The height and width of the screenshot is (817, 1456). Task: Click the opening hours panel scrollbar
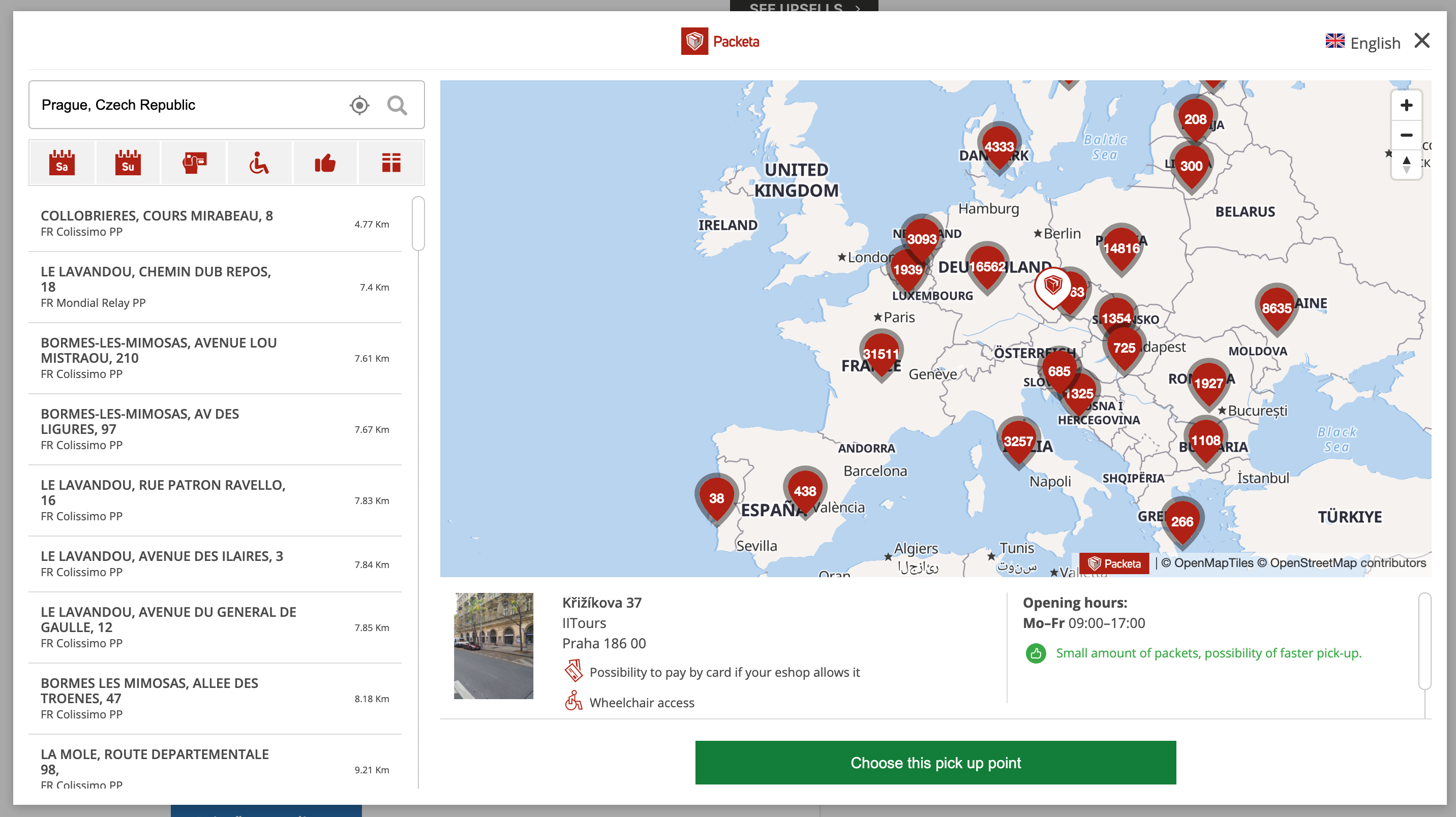[1425, 641]
